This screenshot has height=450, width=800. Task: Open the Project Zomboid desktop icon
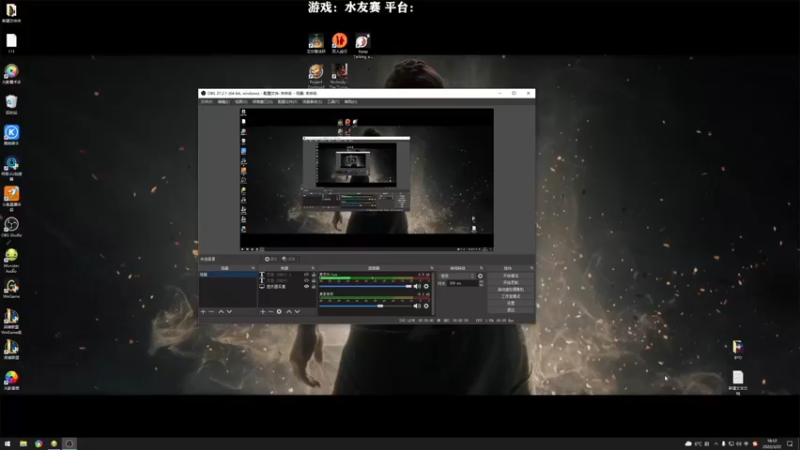316,77
